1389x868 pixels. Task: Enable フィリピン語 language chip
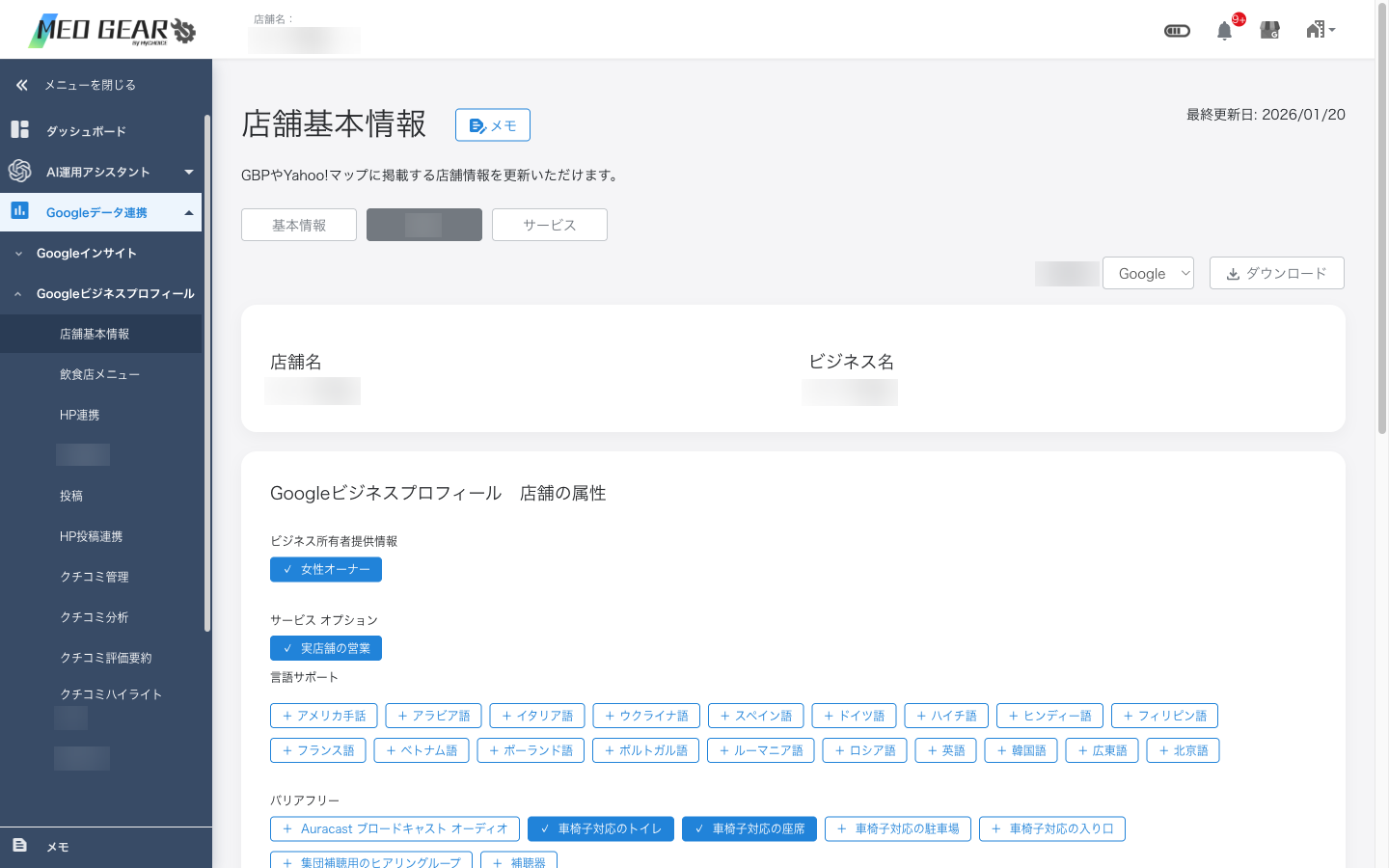1165,716
